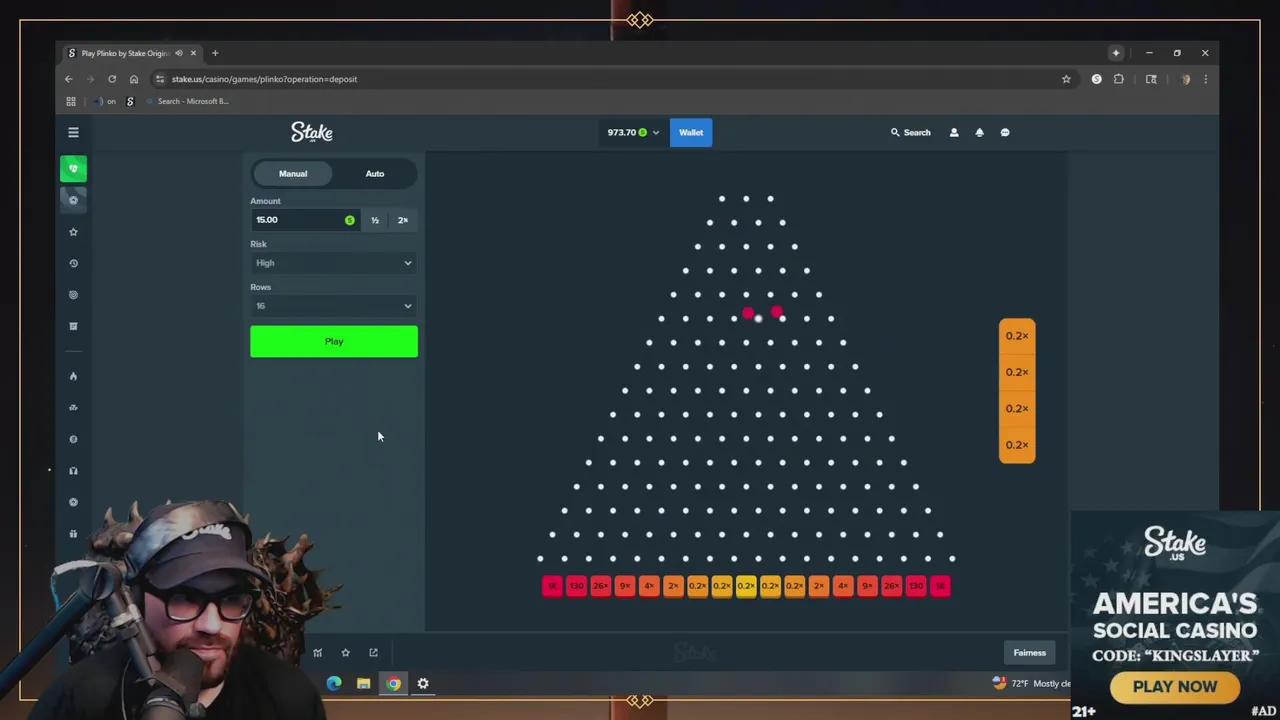1280x720 pixels.
Task: Open the headset live support sidebar icon
Action: [x=73, y=471]
